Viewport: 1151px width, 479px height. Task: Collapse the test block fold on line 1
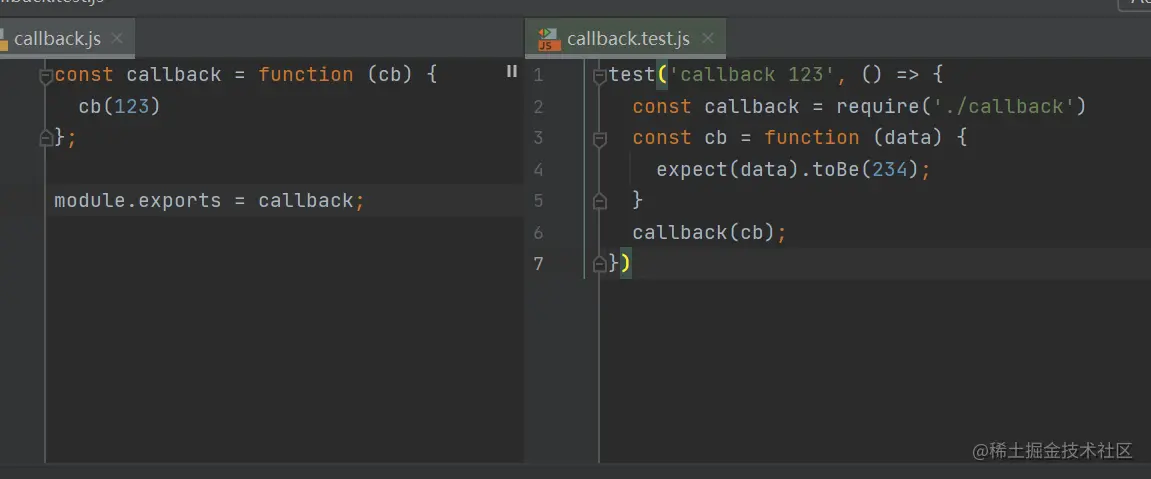(600, 75)
